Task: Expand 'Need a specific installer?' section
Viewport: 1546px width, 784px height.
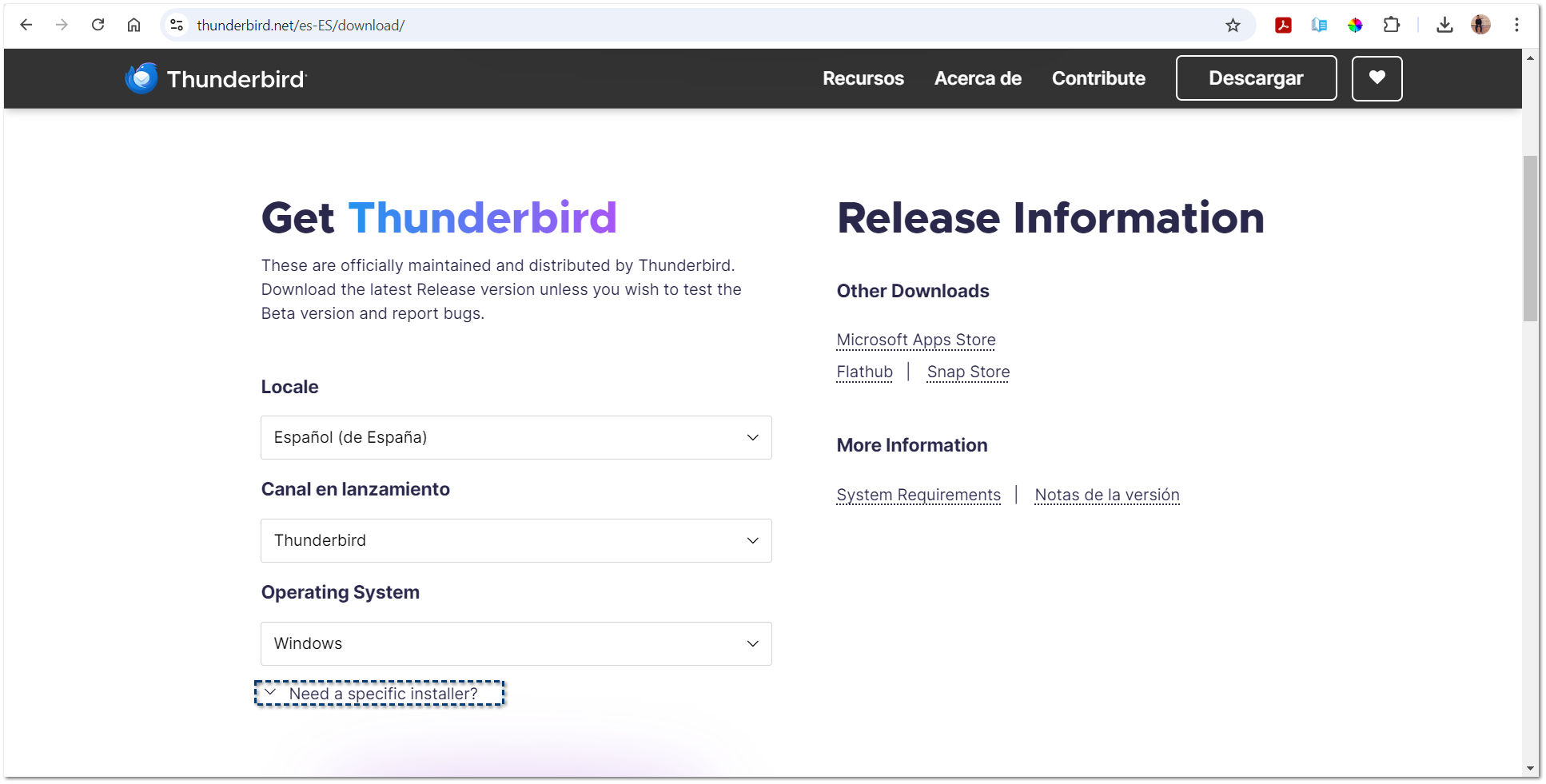Action: click(x=380, y=693)
